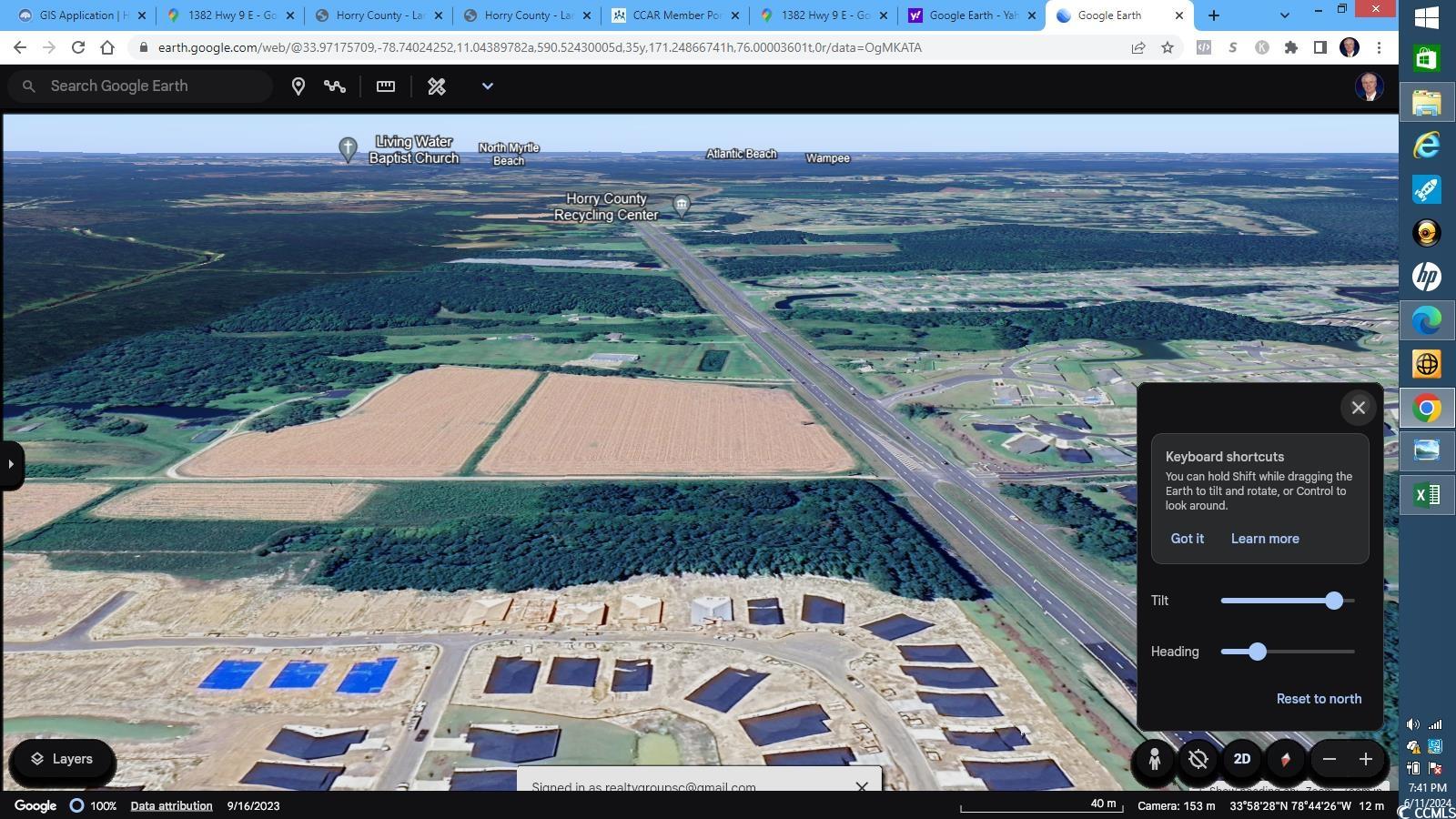Expand the left side panel arrow
1456x819 pixels.
(11, 464)
